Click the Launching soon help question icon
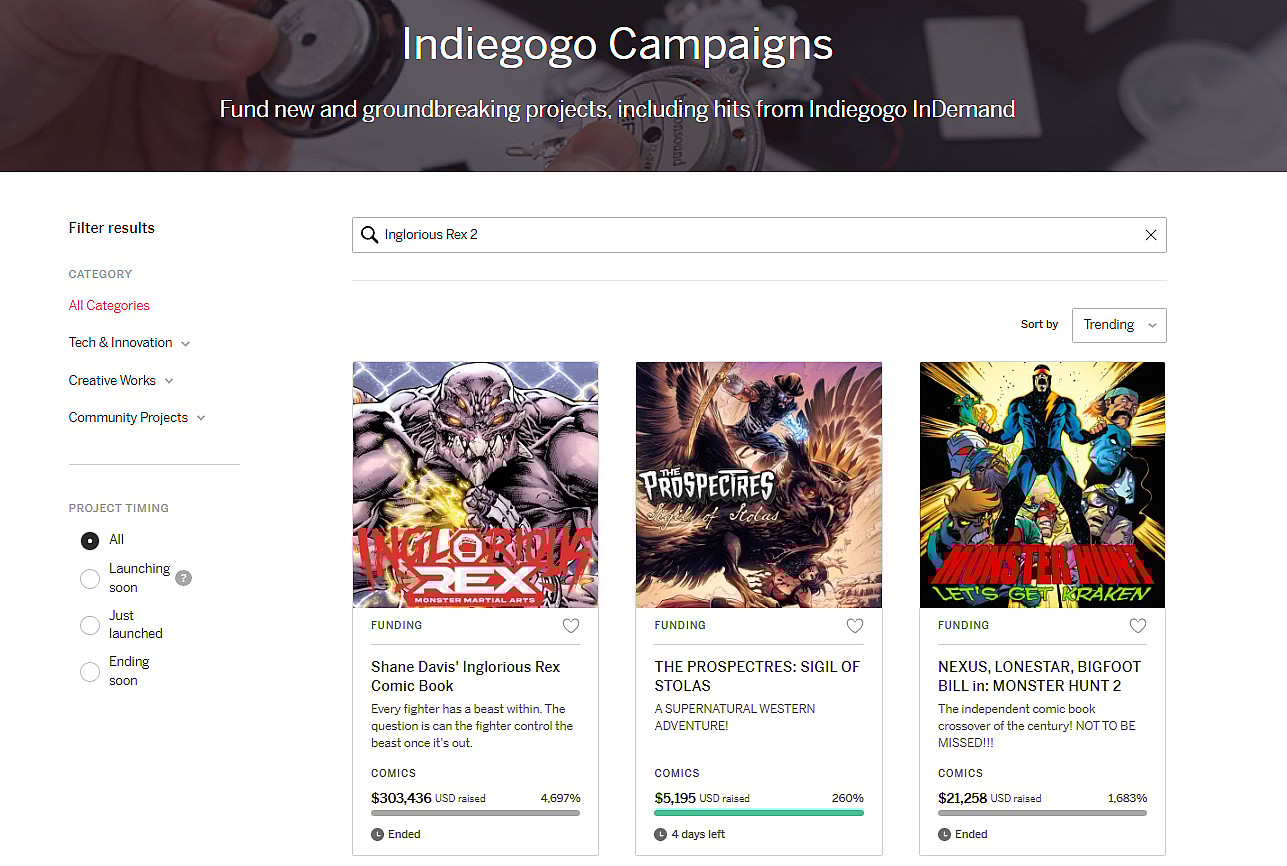This screenshot has height=866, width=1287. pos(183,578)
